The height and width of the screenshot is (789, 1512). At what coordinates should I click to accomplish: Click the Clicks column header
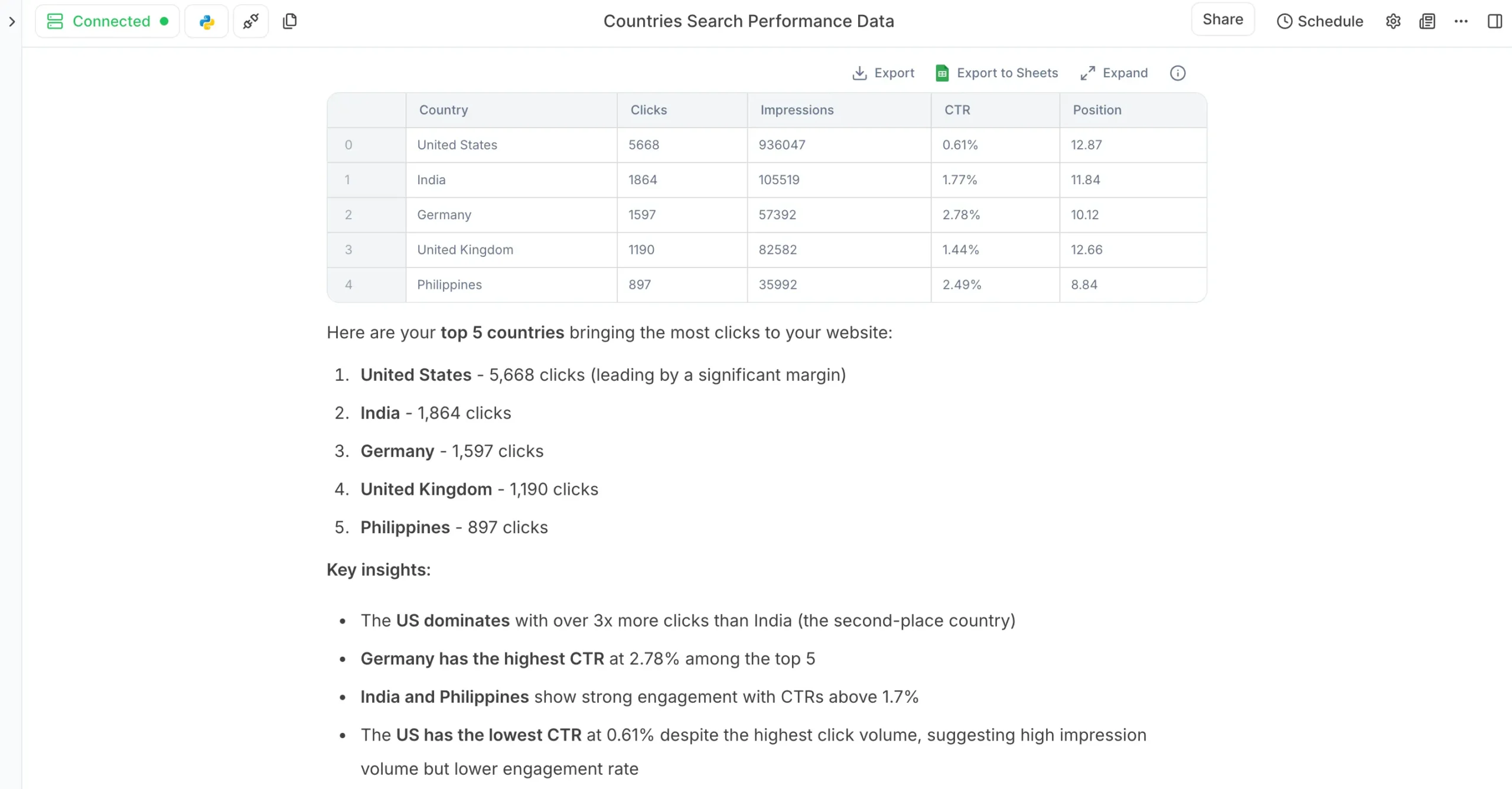[x=649, y=110]
